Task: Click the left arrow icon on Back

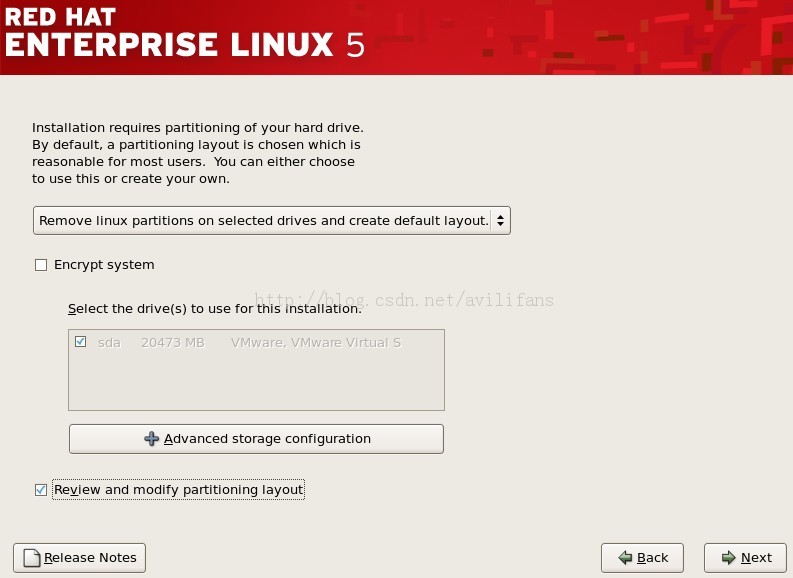Action: coord(625,558)
